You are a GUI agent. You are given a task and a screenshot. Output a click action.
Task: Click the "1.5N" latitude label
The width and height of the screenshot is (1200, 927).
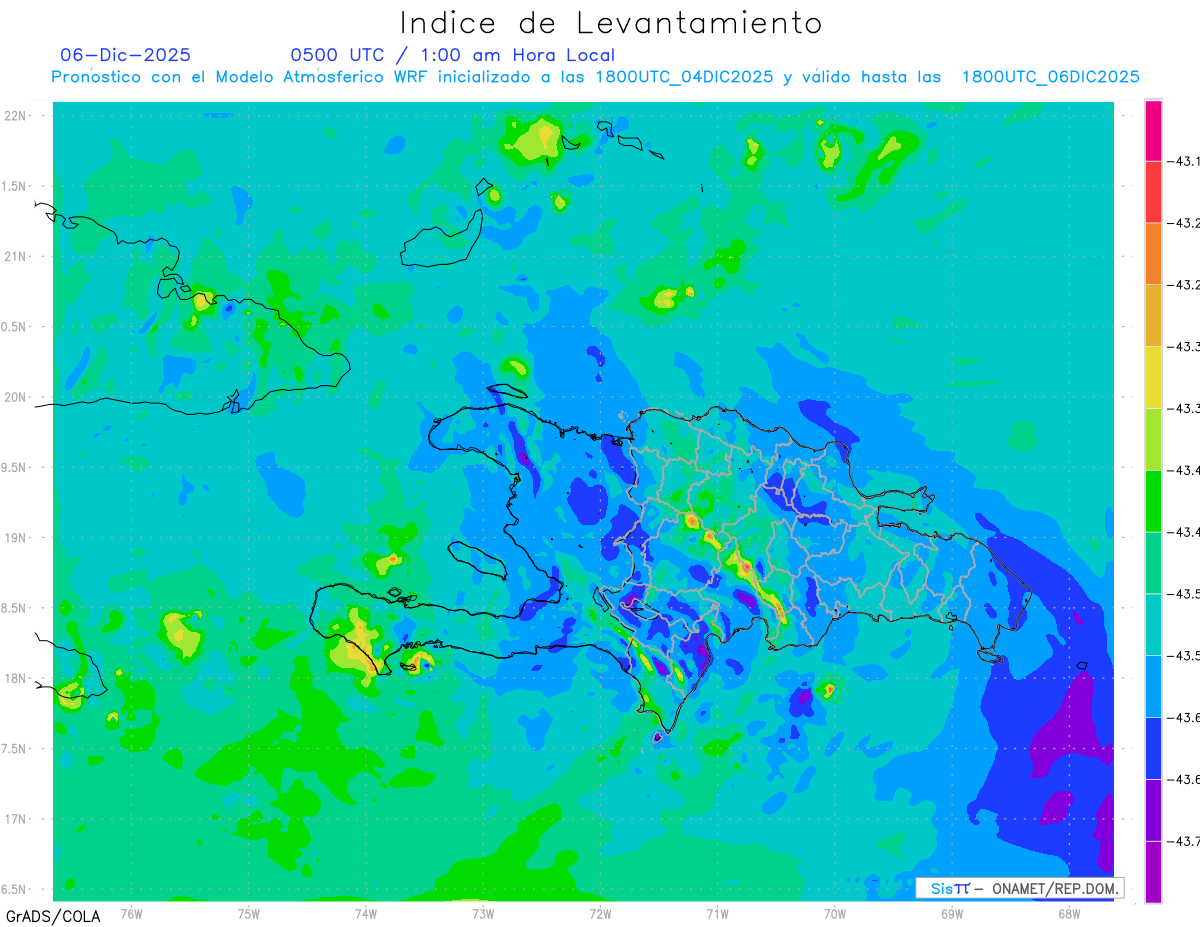(x=15, y=186)
